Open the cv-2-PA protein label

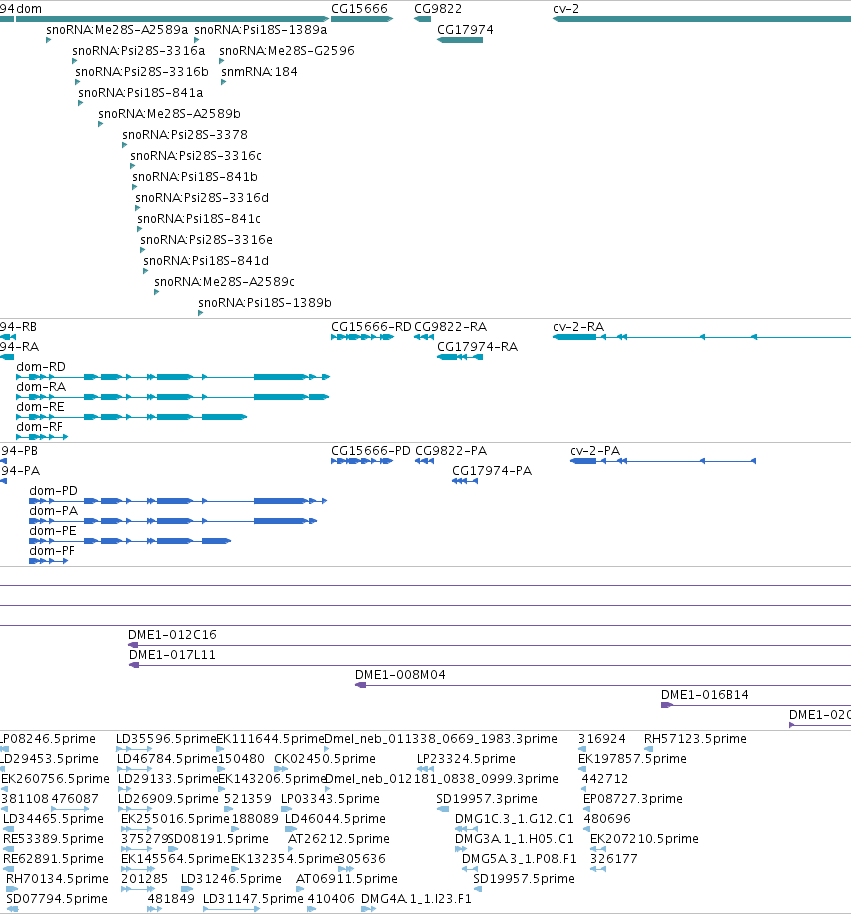point(595,451)
